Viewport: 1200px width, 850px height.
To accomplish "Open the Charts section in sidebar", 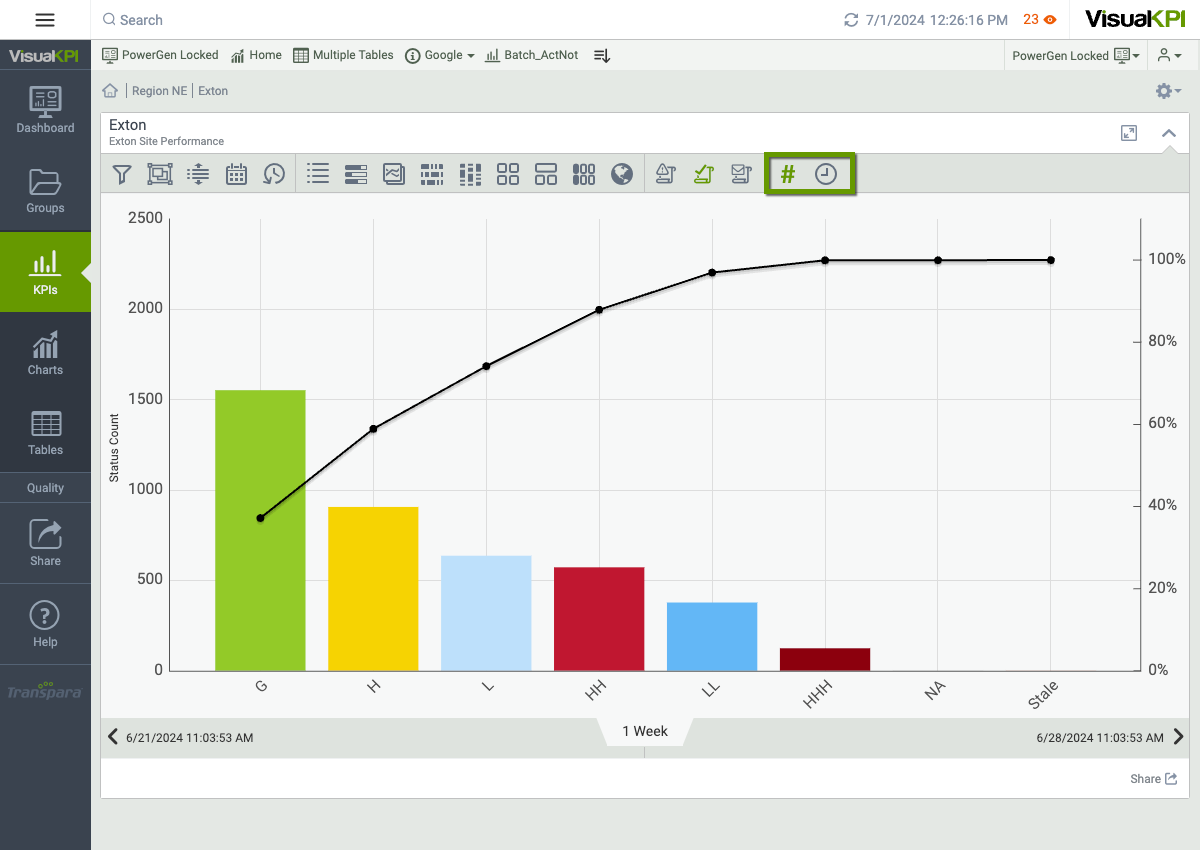I will coord(45,353).
